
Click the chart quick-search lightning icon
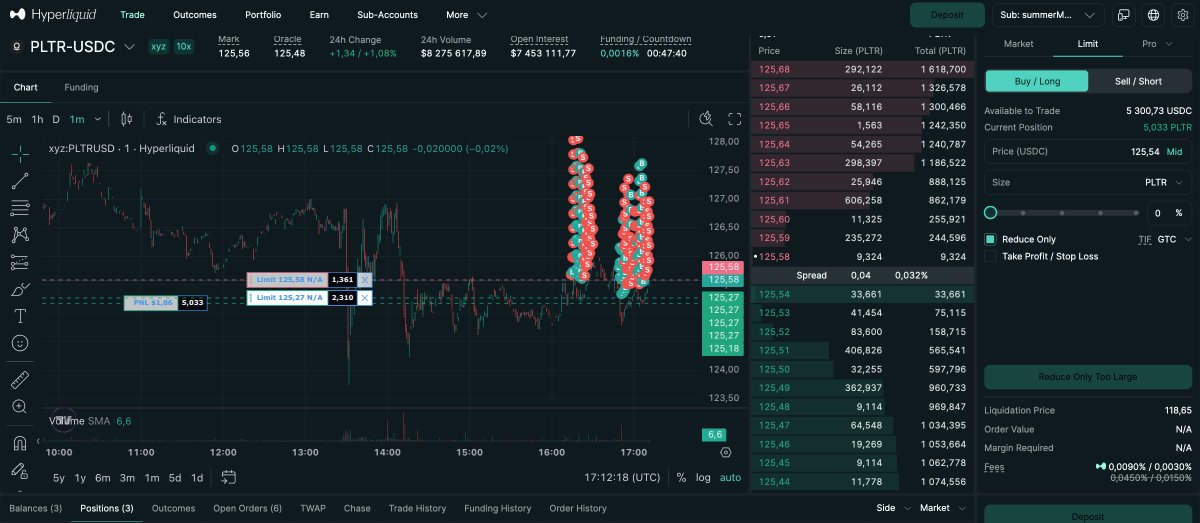[706, 119]
